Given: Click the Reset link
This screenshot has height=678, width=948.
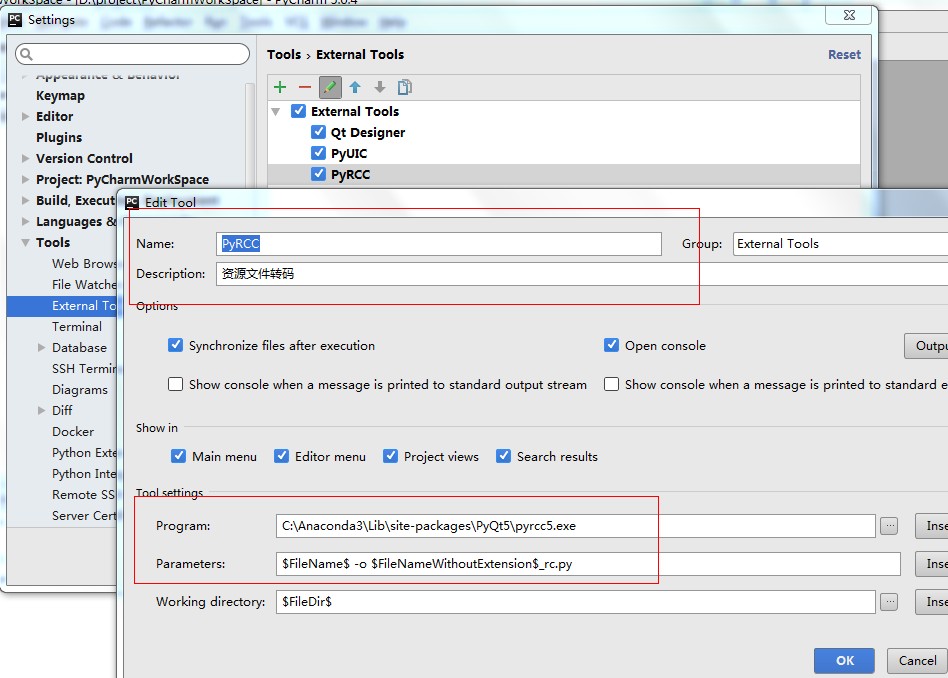Looking at the screenshot, I should (x=844, y=54).
